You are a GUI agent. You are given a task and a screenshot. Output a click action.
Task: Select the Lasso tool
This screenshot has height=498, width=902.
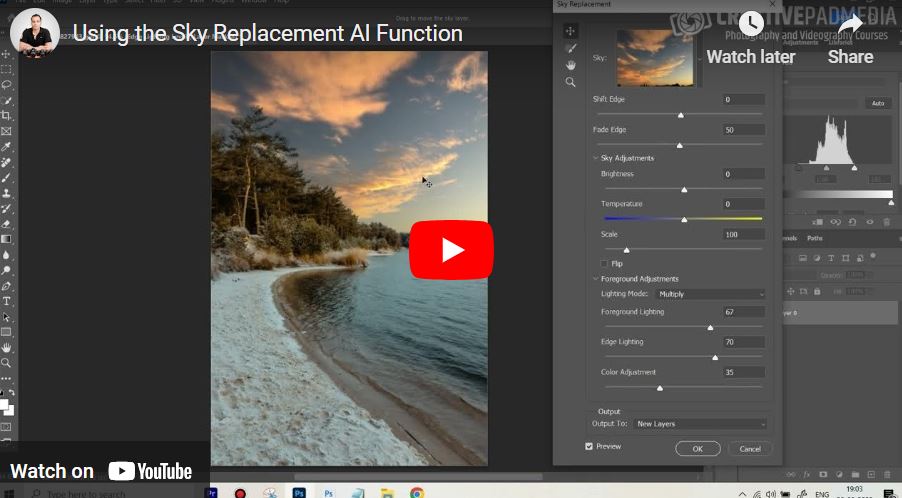[x=6, y=85]
